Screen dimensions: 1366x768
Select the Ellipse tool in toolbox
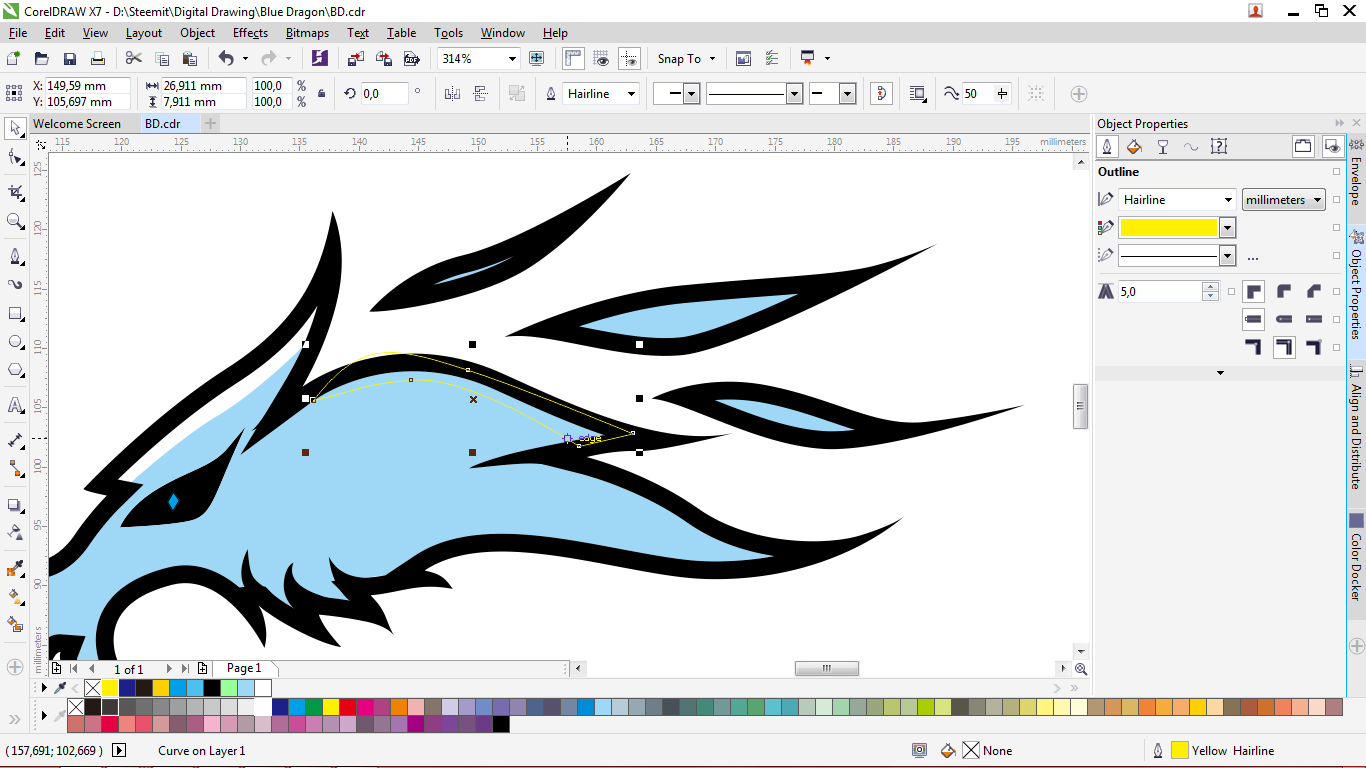tap(15, 342)
